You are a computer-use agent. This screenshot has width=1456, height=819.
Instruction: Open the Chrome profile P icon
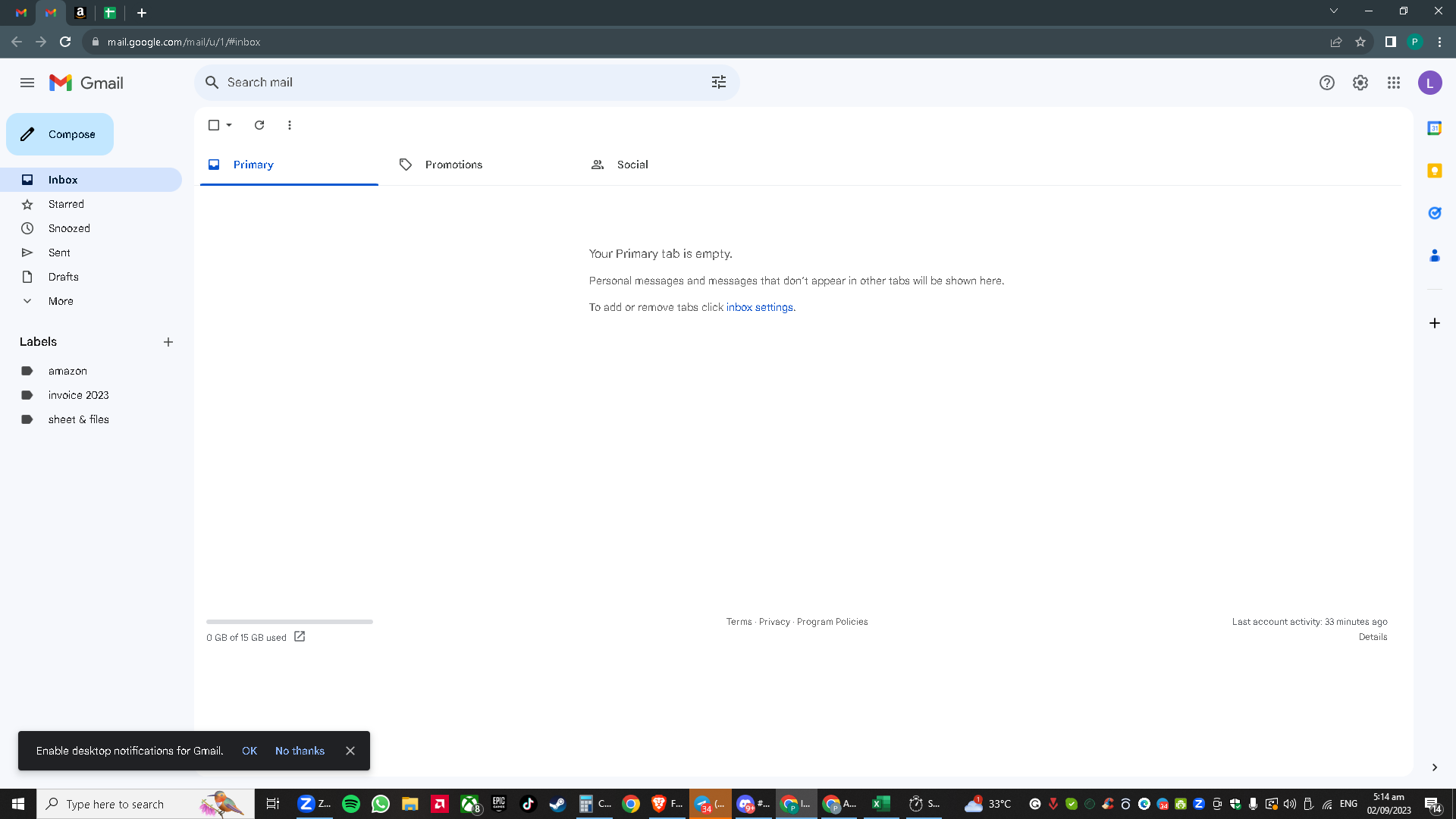(1415, 42)
